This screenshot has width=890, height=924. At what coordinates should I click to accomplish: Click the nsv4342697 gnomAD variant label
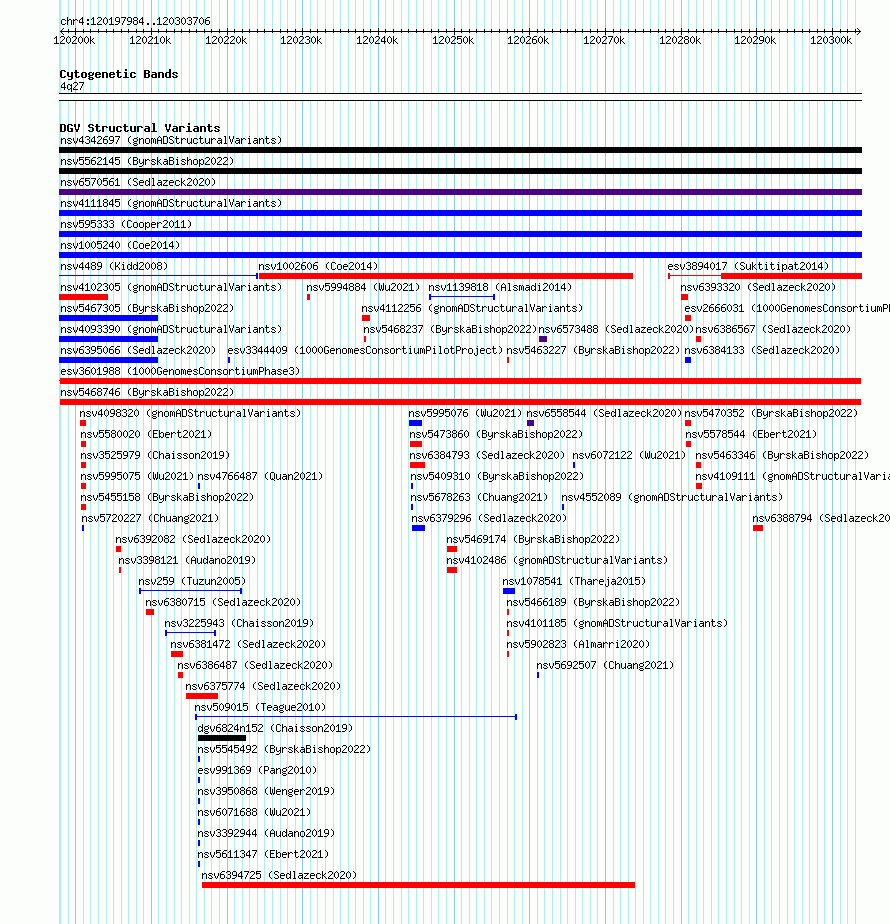tap(171, 140)
